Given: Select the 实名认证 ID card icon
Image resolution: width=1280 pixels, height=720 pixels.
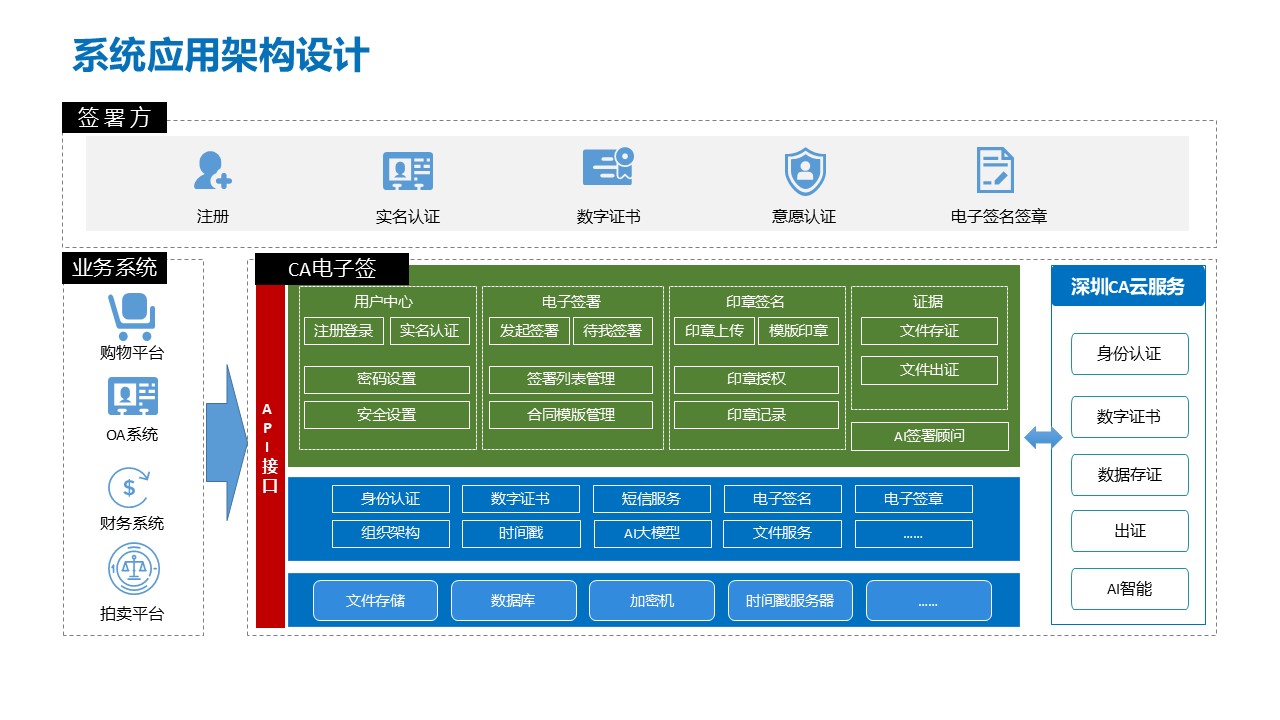Looking at the screenshot, I should (x=408, y=171).
